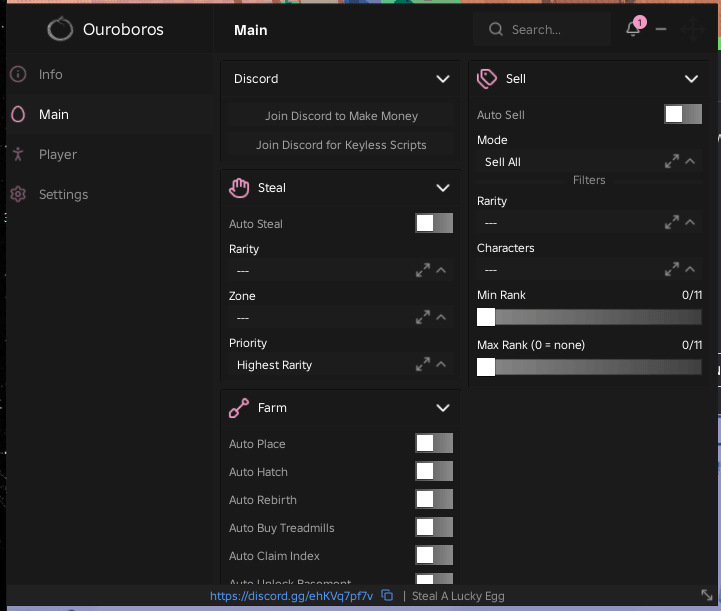Go to the Info tab

click(x=109, y=74)
